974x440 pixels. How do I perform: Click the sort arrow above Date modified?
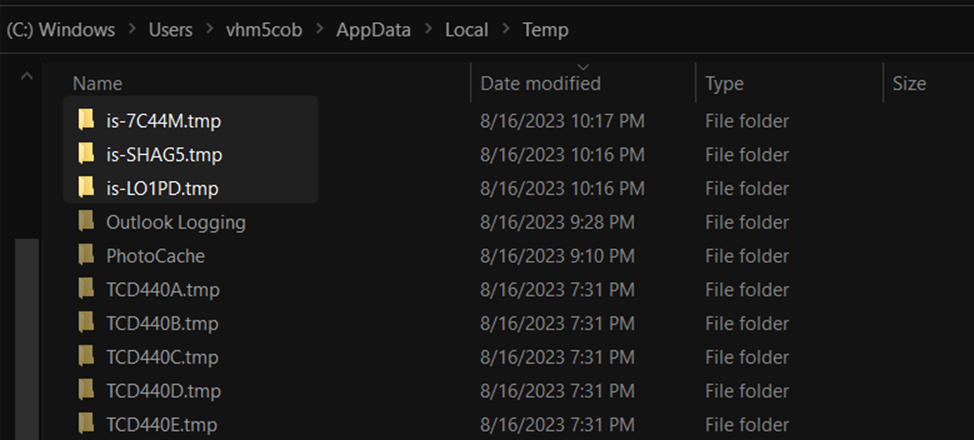583,66
